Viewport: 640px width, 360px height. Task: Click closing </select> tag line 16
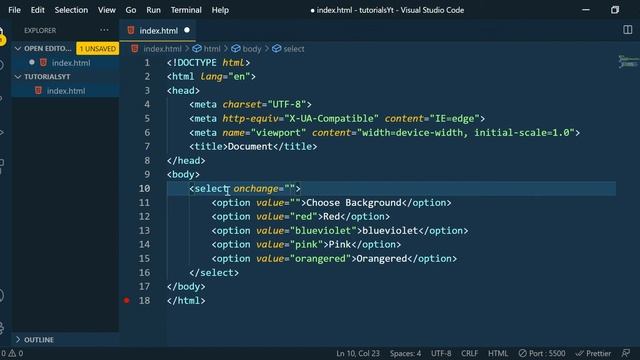click(x=214, y=273)
